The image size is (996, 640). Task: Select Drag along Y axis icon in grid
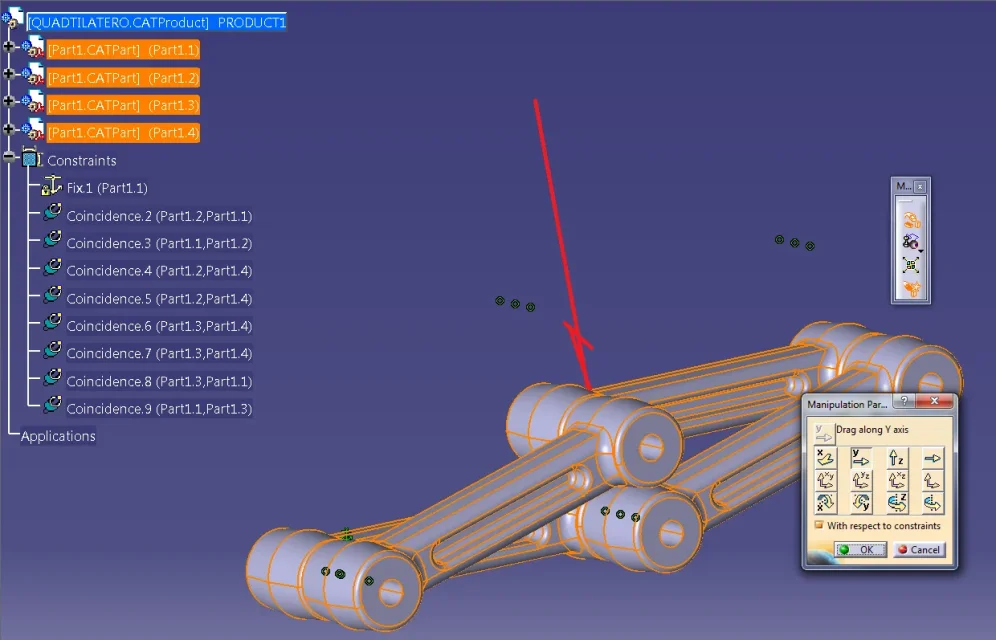(861, 458)
